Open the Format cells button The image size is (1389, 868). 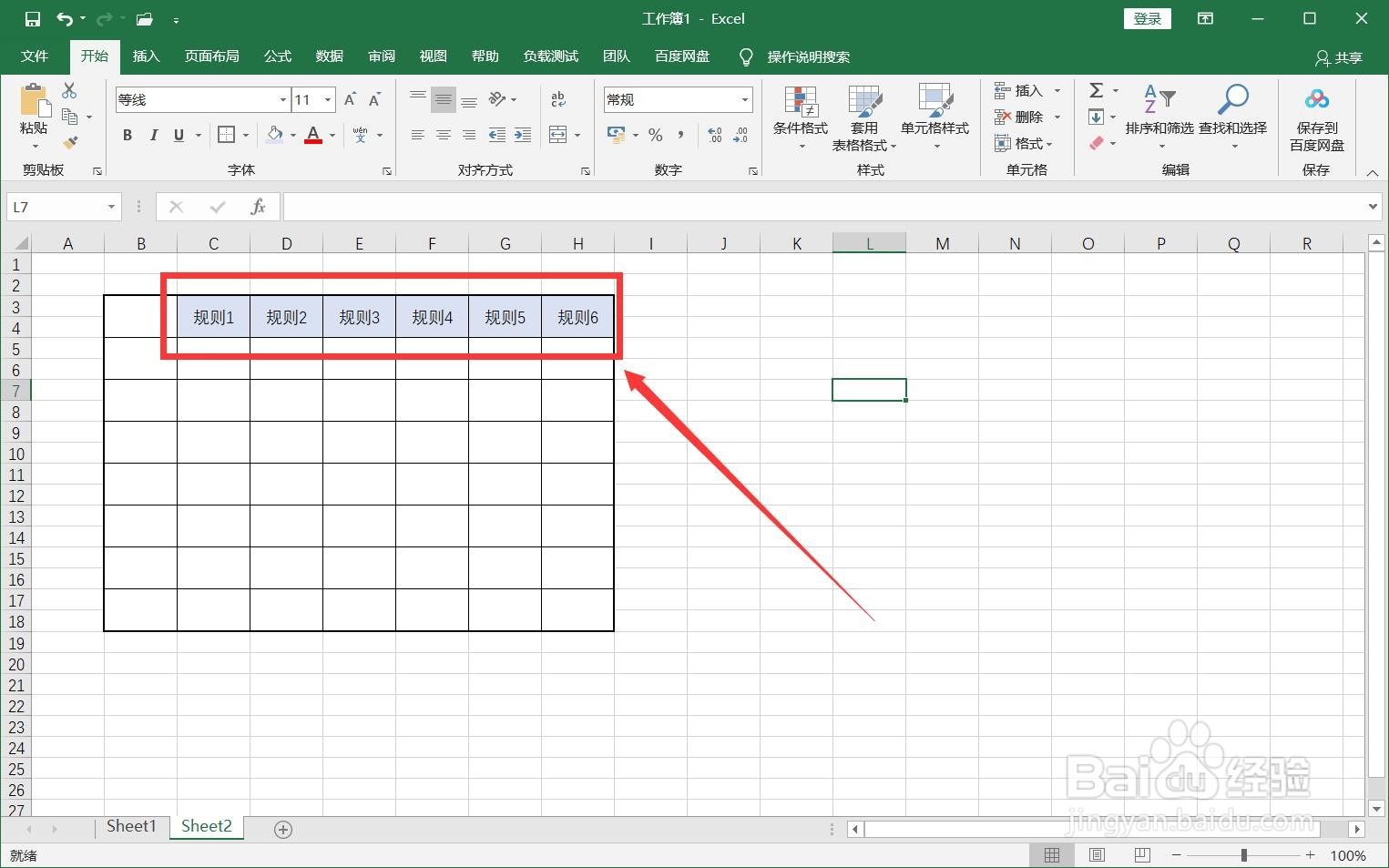click(x=1024, y=143)
